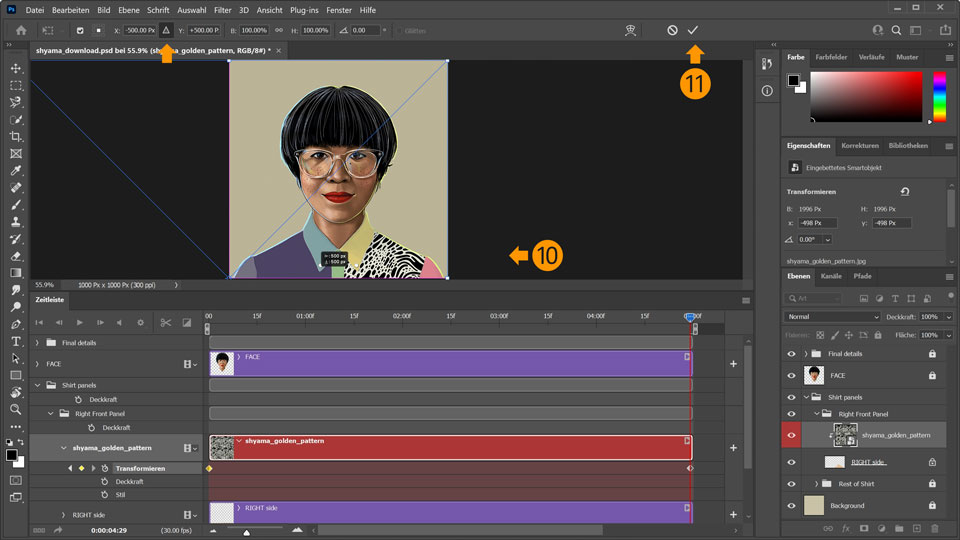Image resolution: width=960 pixels, height=540 pixels.
Task: Click the warp mode switch icon
Action: [629, 30]
